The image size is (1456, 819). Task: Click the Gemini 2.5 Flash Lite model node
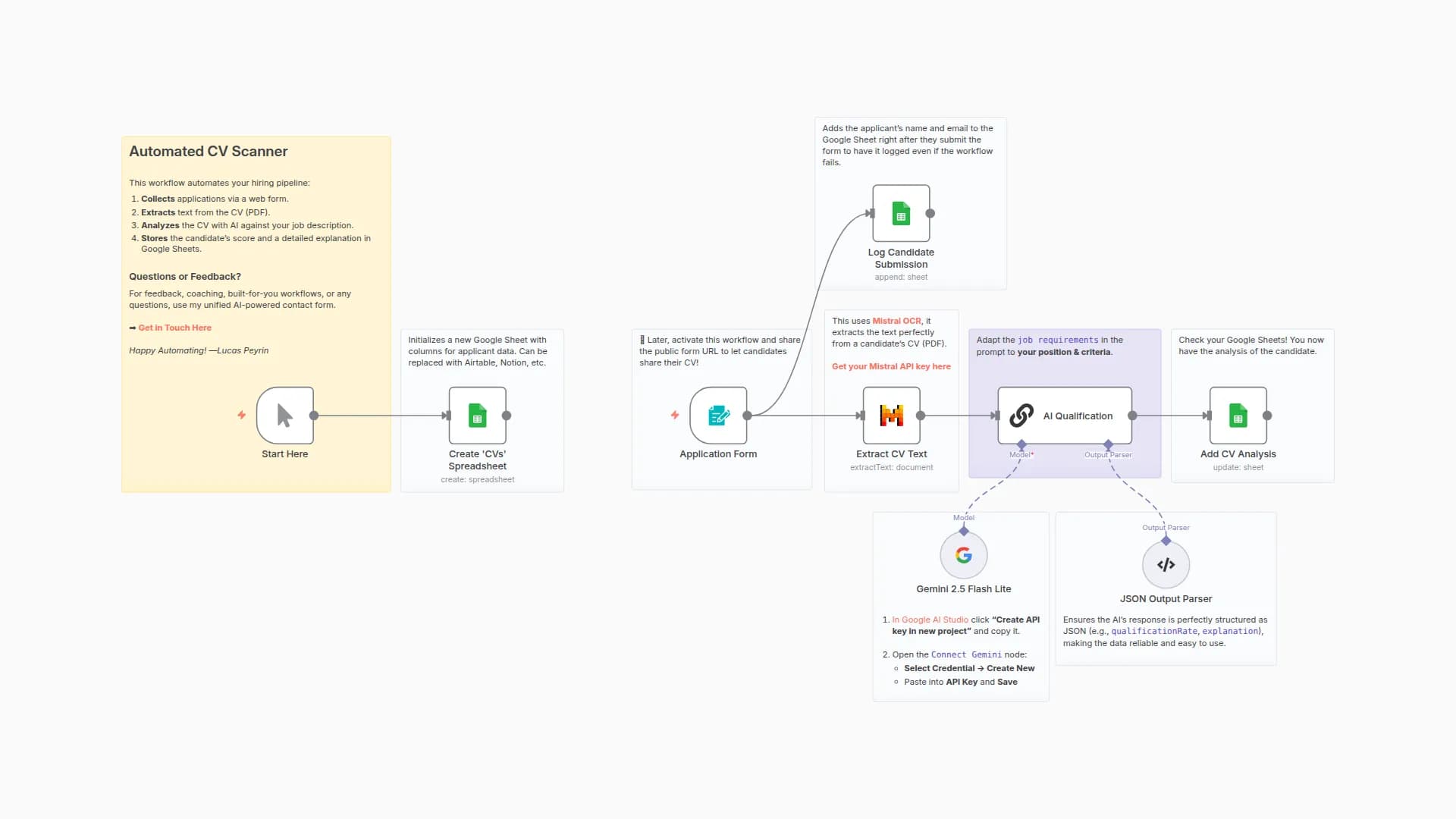click(963, 555)
